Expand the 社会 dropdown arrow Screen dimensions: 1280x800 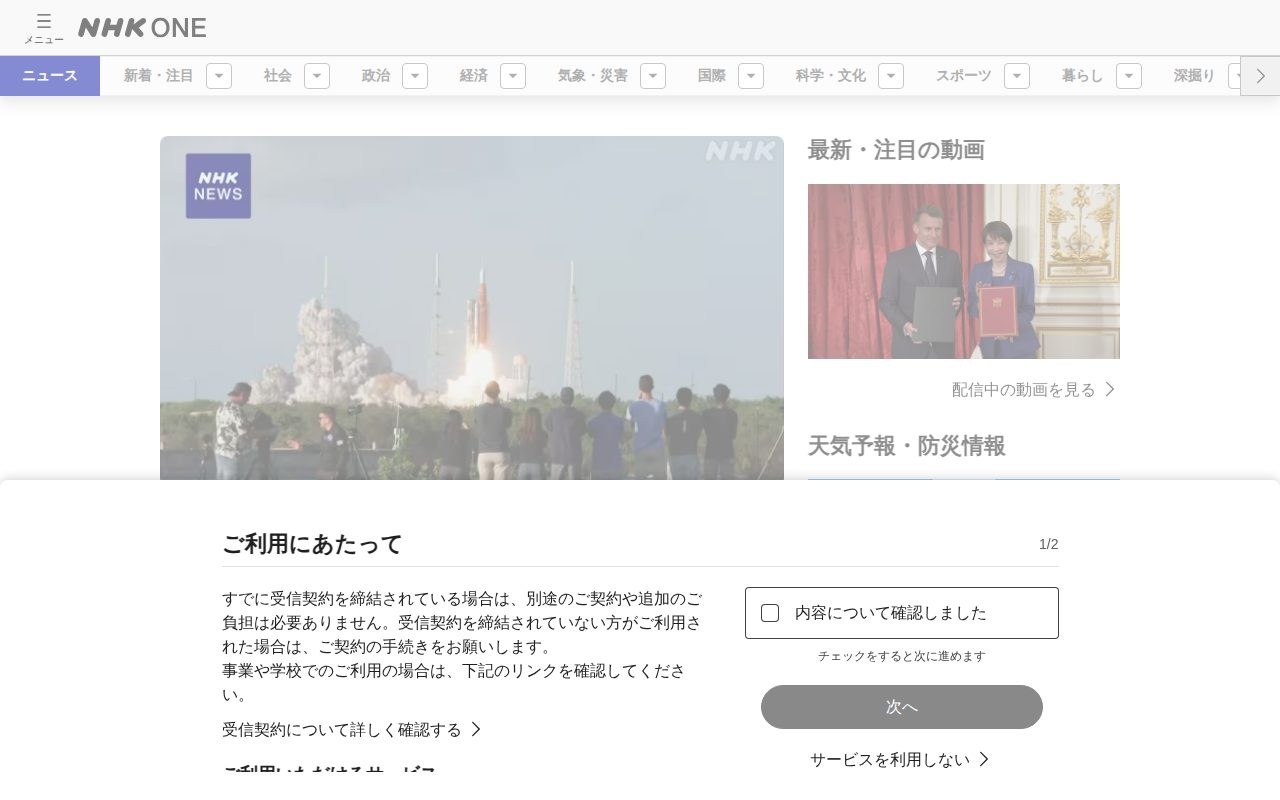(317, 76)
